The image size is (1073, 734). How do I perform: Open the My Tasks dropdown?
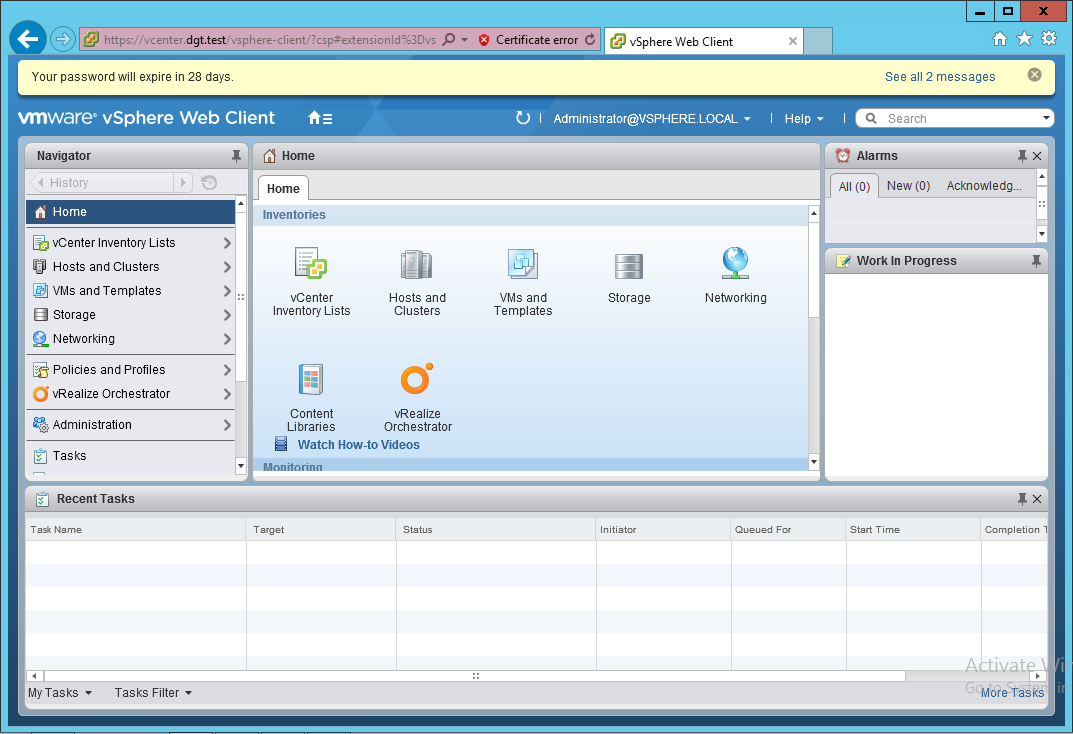(60, 692)
